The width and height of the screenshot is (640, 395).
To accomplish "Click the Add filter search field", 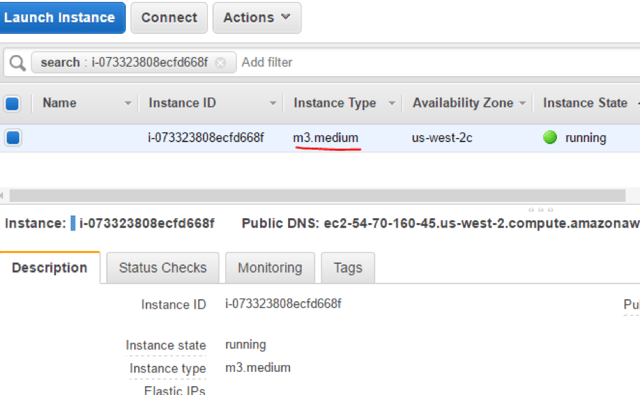I will (x=437, y=62).
